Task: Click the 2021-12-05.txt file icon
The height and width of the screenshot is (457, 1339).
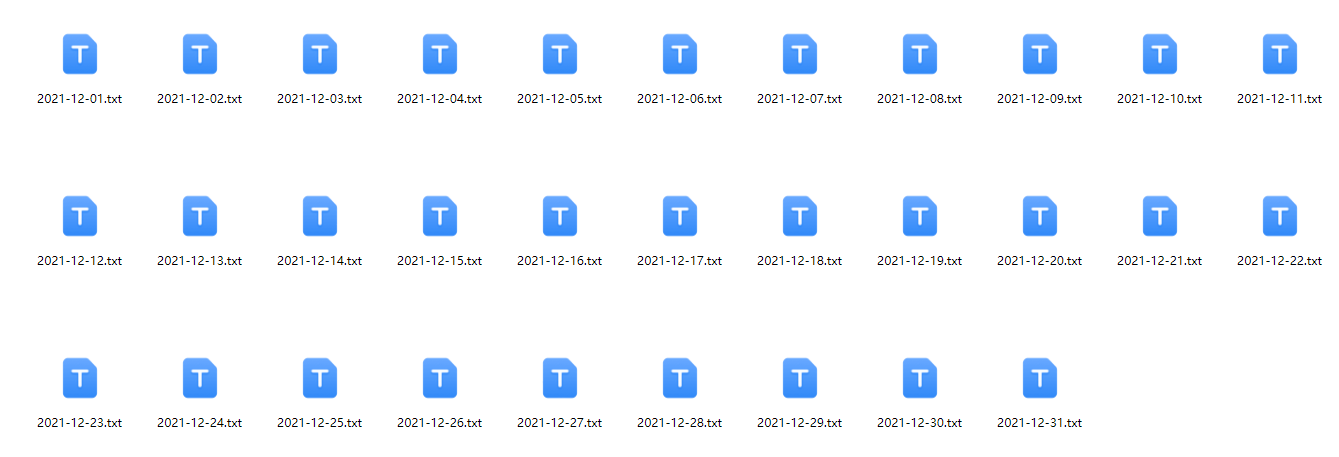Action: tap(559, 54)
